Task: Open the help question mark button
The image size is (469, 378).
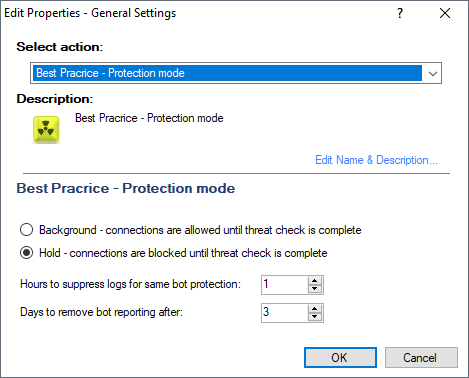Action: point(400,13)
